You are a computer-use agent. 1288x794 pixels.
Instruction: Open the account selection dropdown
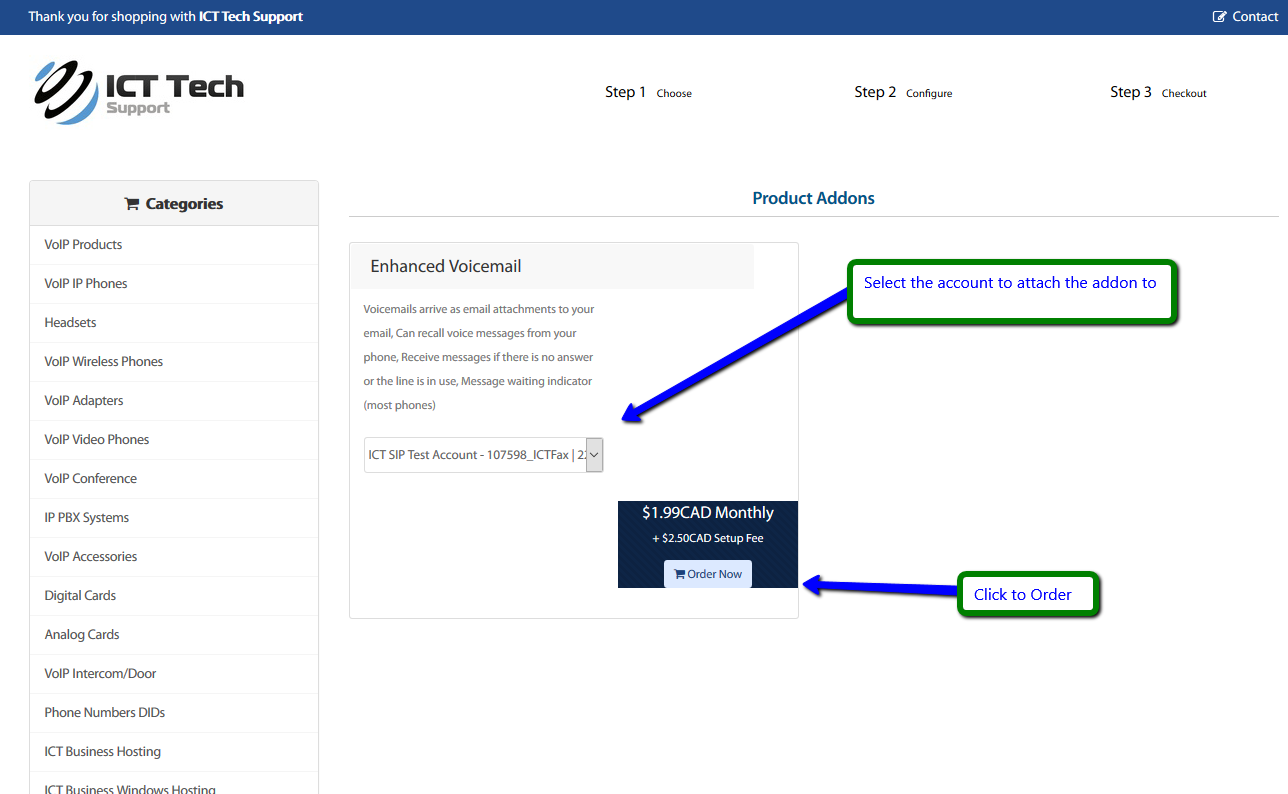(484, 455)
